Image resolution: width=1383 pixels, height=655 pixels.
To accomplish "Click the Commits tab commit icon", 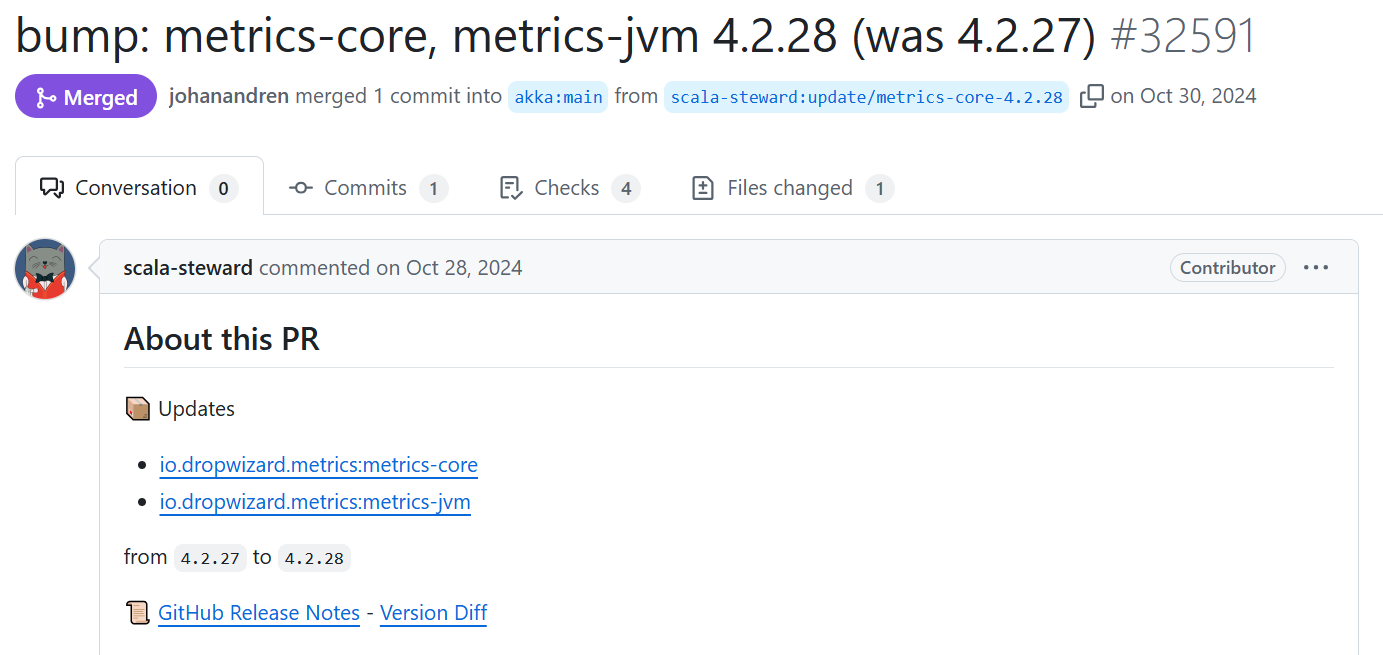I will pos(301,188).
